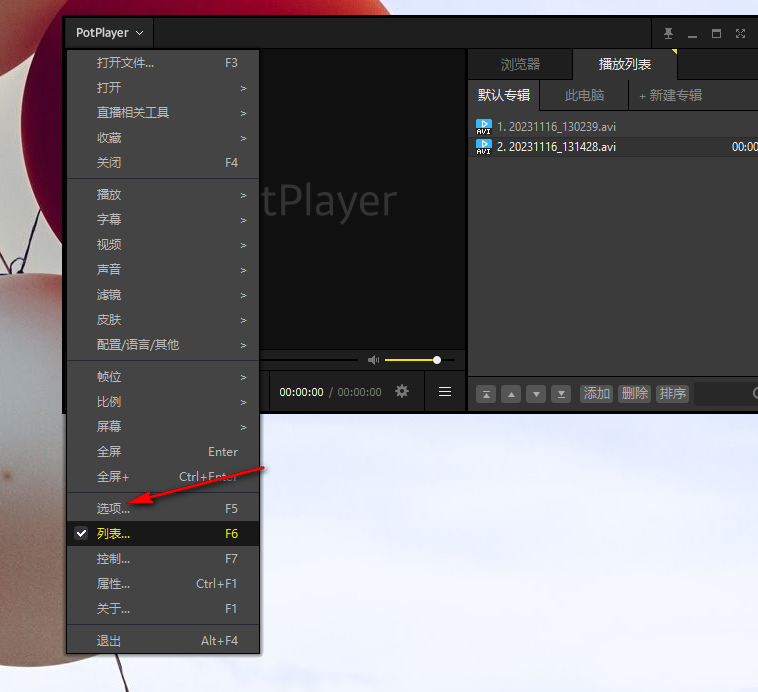The height and width of the screenshot is (692, 758).
Task: Choose 退出 to exit PotPlayer
Action: coord(163,641)
